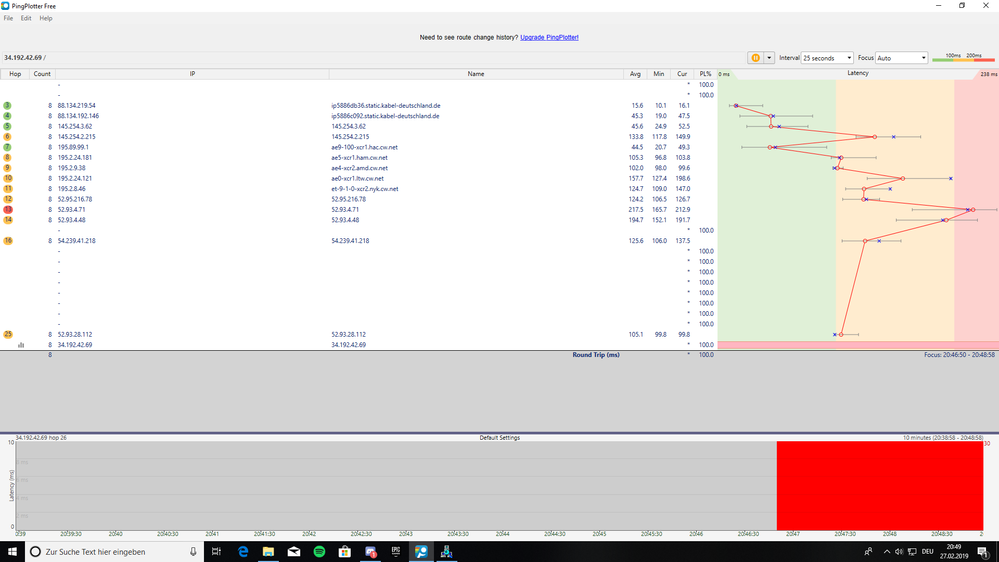Image resolution: width=999 pixels, height=562 pixels.
Task: Click the latency color scale bar 100ms 200ms
Action: (x=963, y=57)
